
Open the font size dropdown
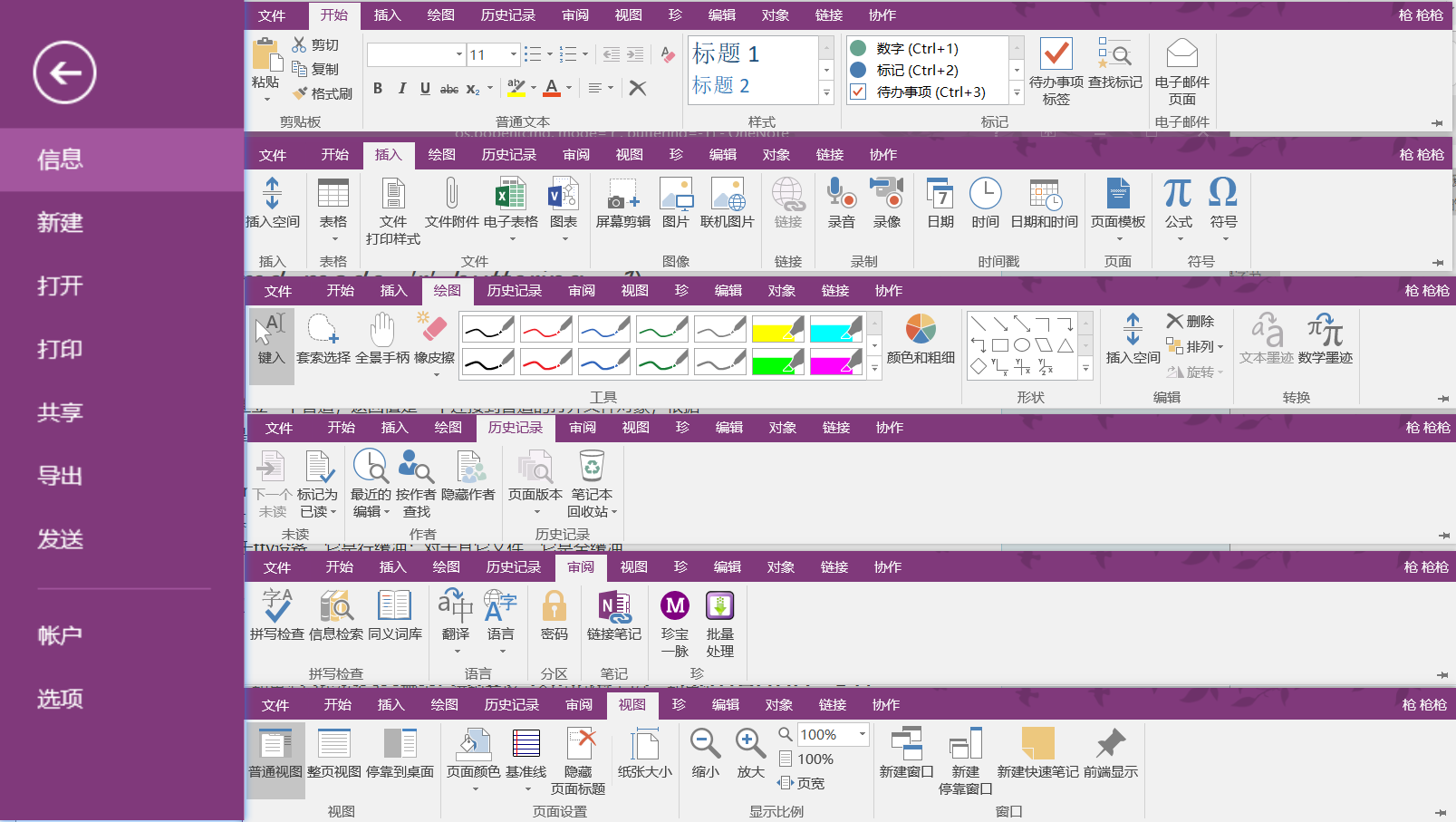[x=515, y=54]
